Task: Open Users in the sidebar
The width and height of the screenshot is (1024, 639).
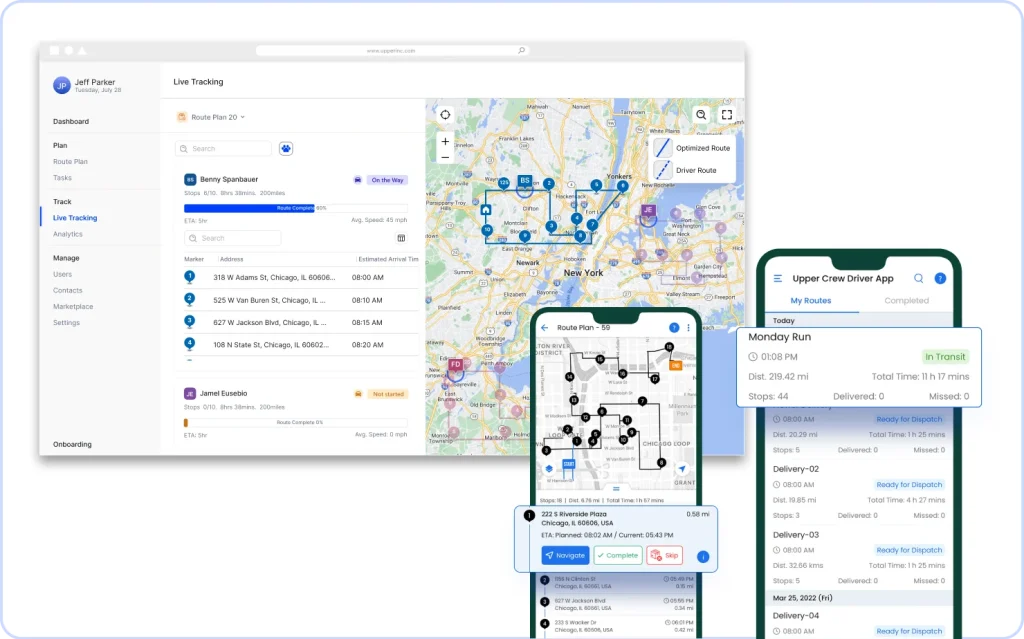Action: point(63,274)
